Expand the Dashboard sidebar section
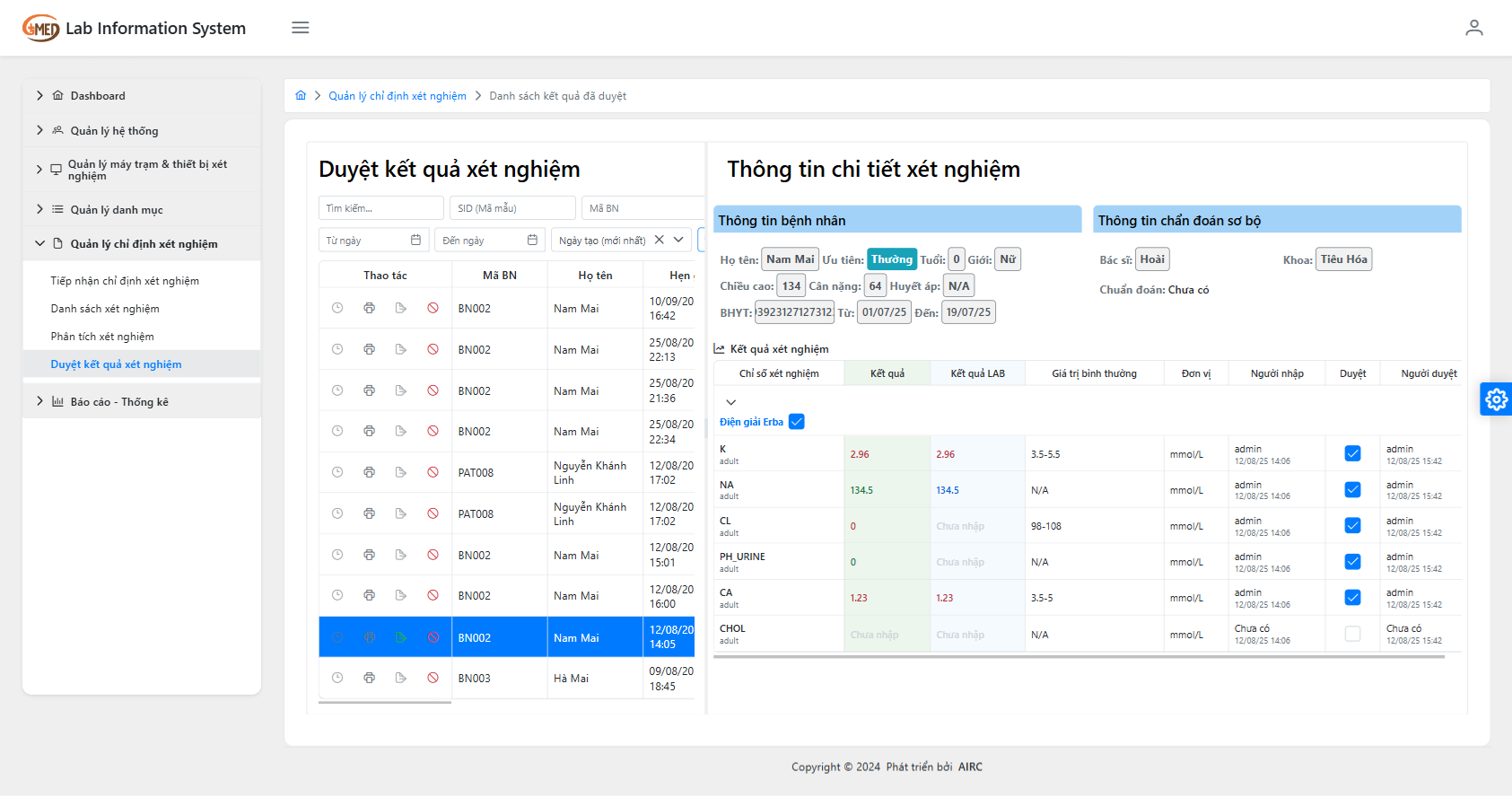This screenshot has width=1512, height=798. click(x=39, y=96)
